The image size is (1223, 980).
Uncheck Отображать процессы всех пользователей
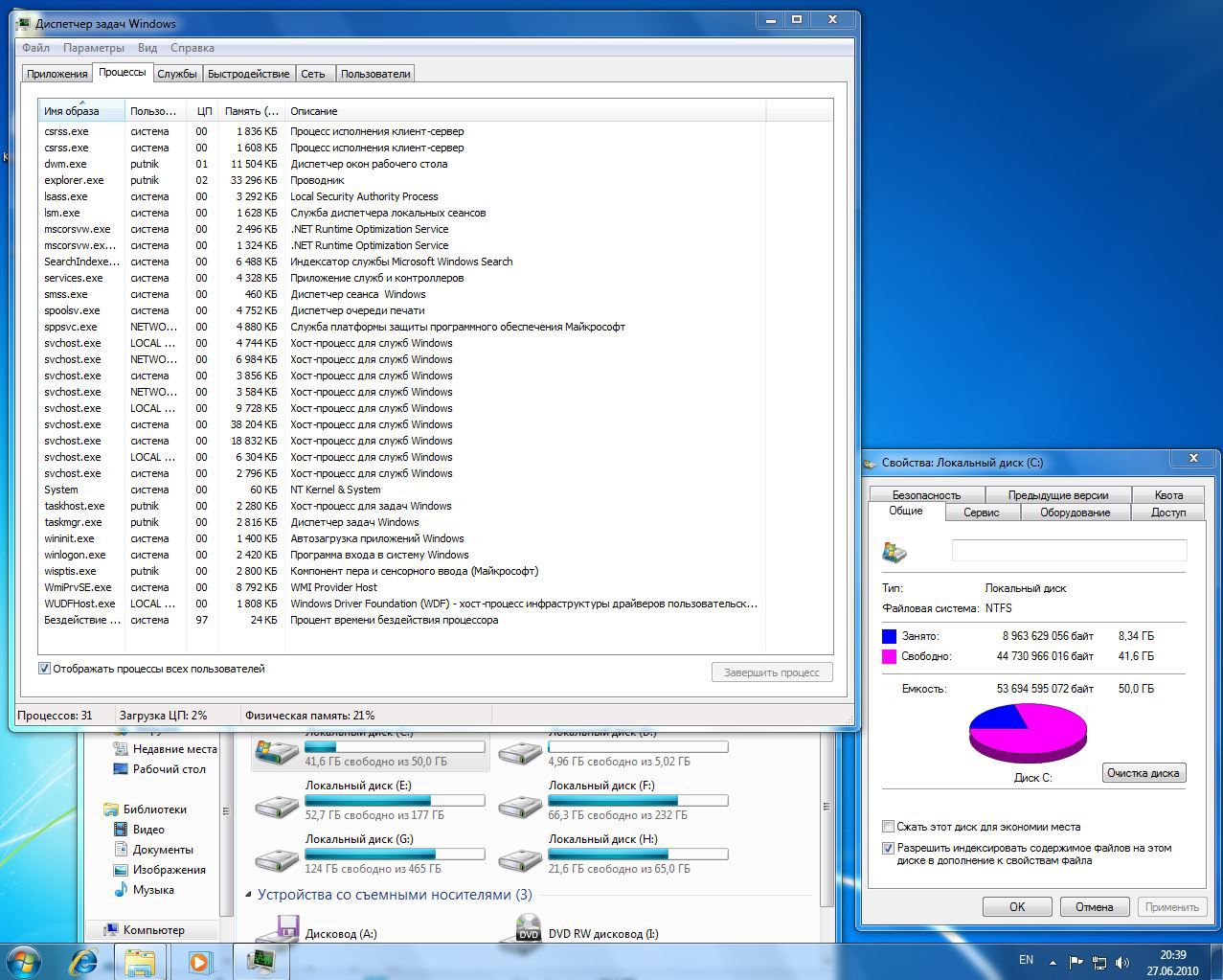(x=44, y=669)
